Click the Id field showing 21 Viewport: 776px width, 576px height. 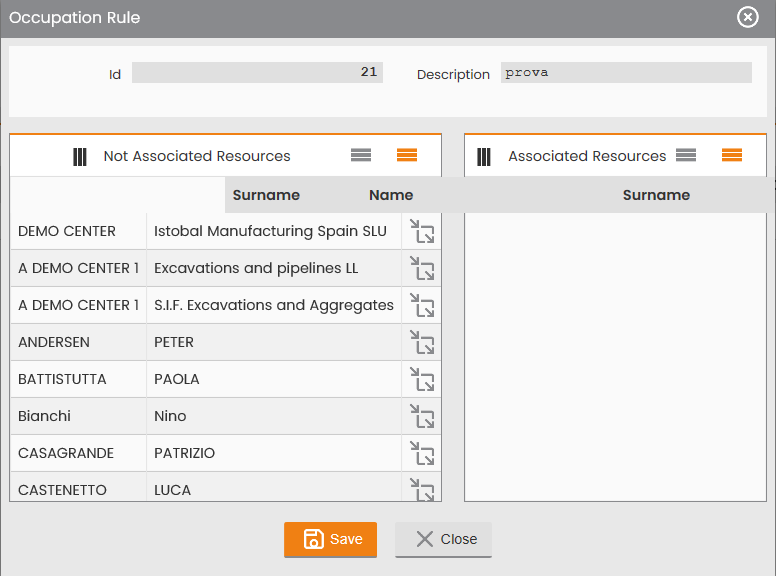coord(257,72)
